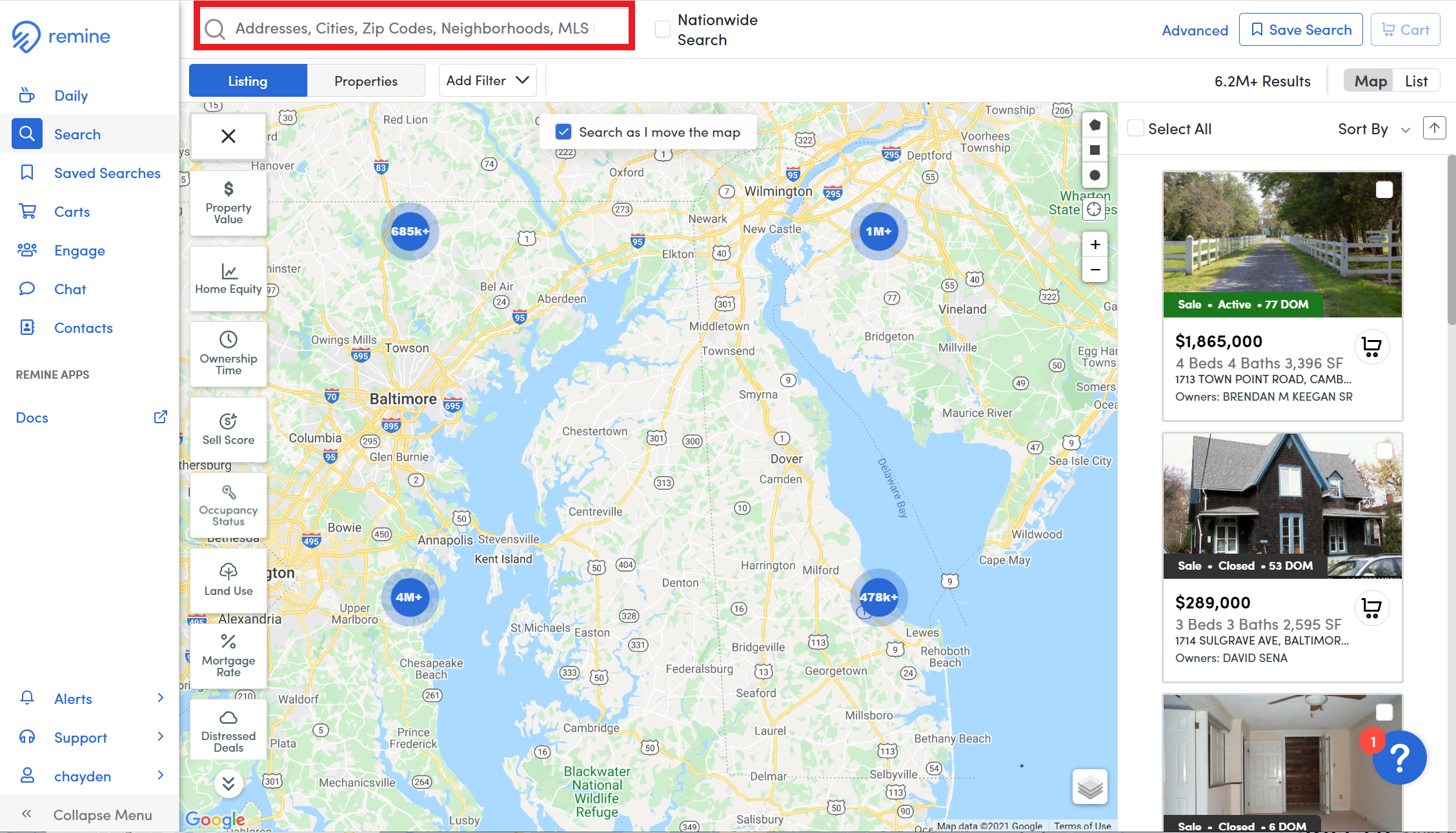The height and width of the screenshot is (833, 1456).
Task: Open the Carts section
Action: pos(72,212)
